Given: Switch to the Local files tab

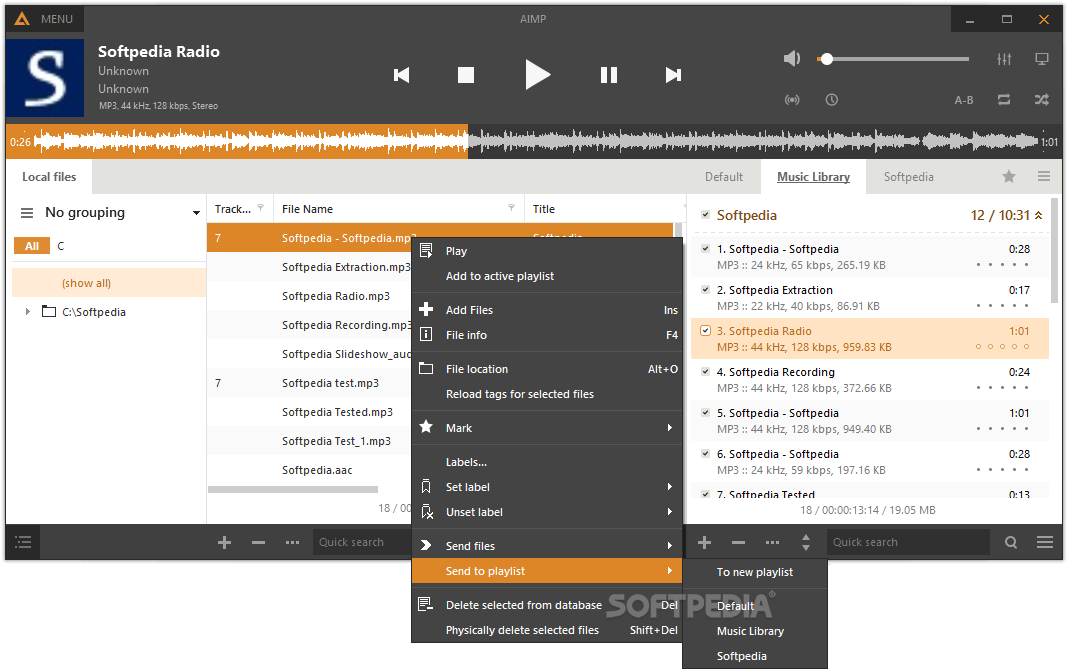Looking at the screenshot, I should [x=49, y=176].
